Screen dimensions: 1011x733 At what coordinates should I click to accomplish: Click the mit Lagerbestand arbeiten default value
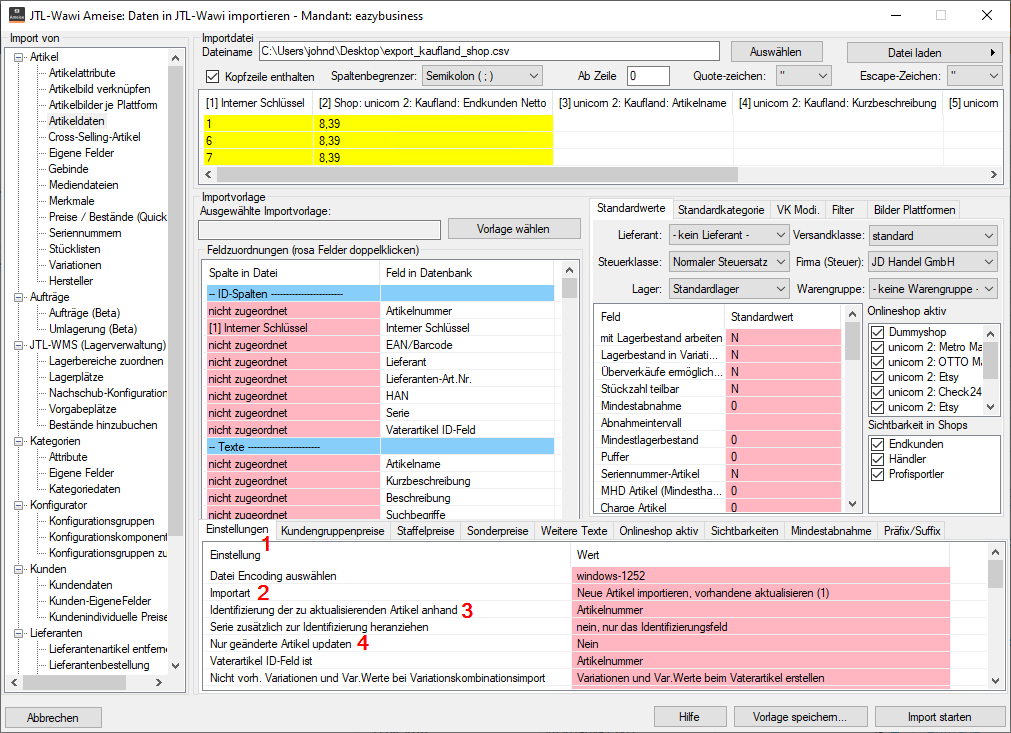coord(783,338)
